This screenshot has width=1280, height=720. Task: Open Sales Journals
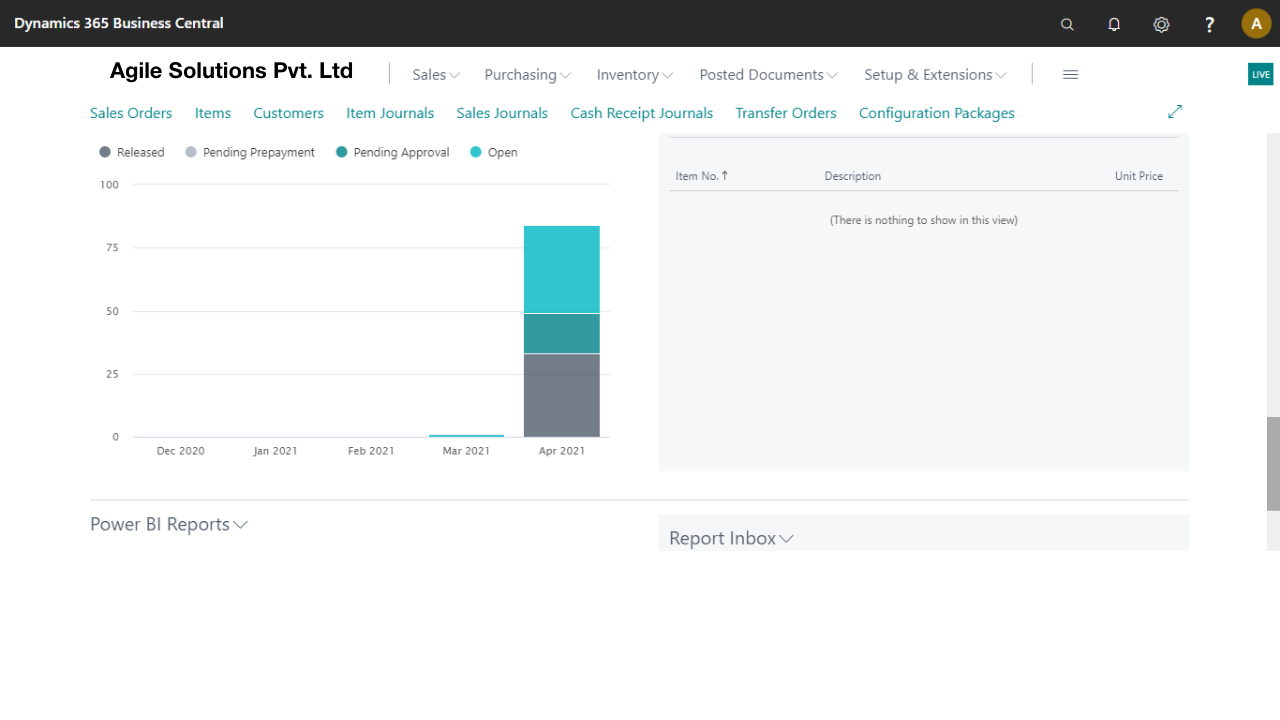click(x=502, y=113)
